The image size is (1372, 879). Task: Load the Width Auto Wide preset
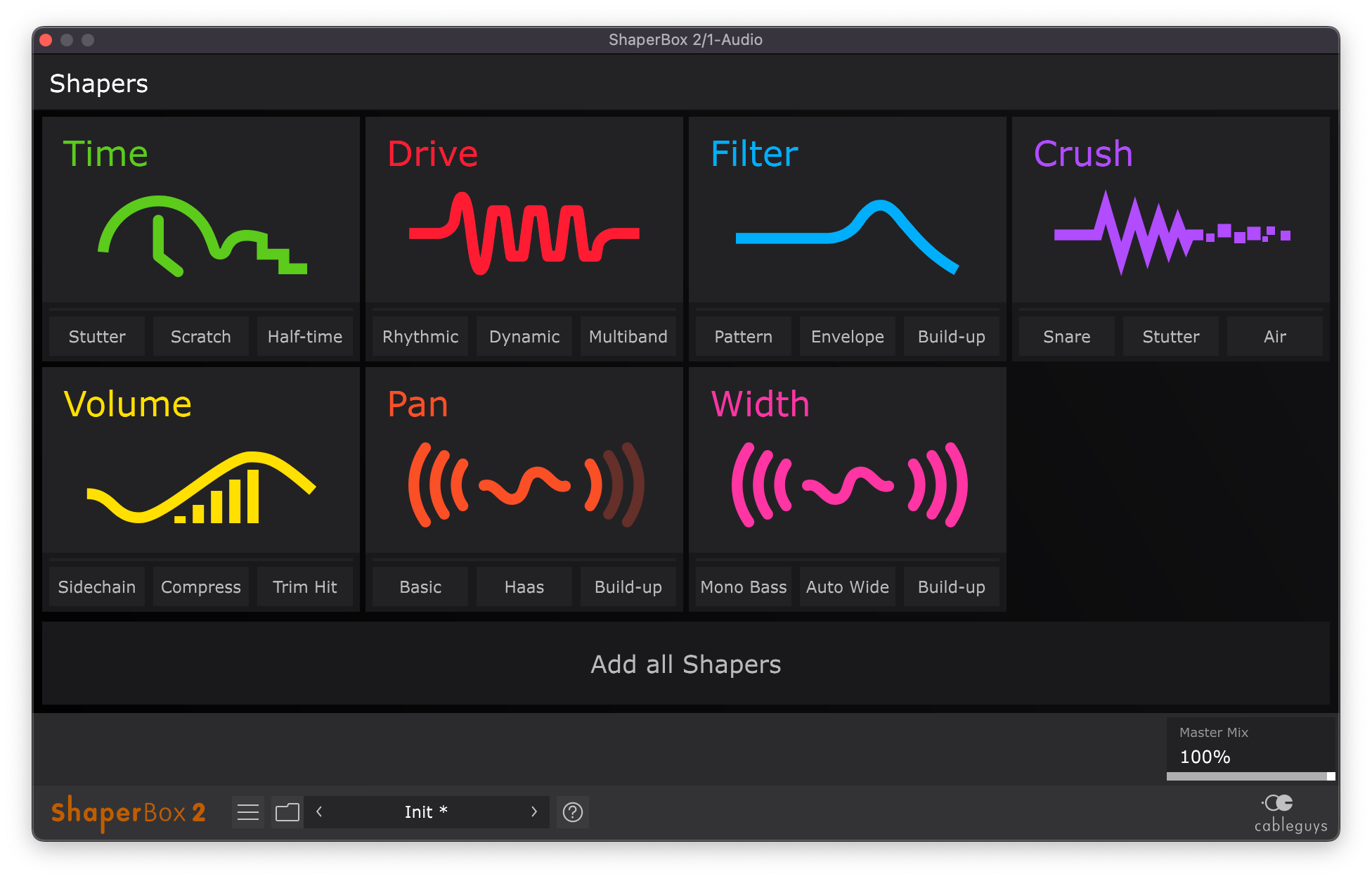(x=848, y=586)
